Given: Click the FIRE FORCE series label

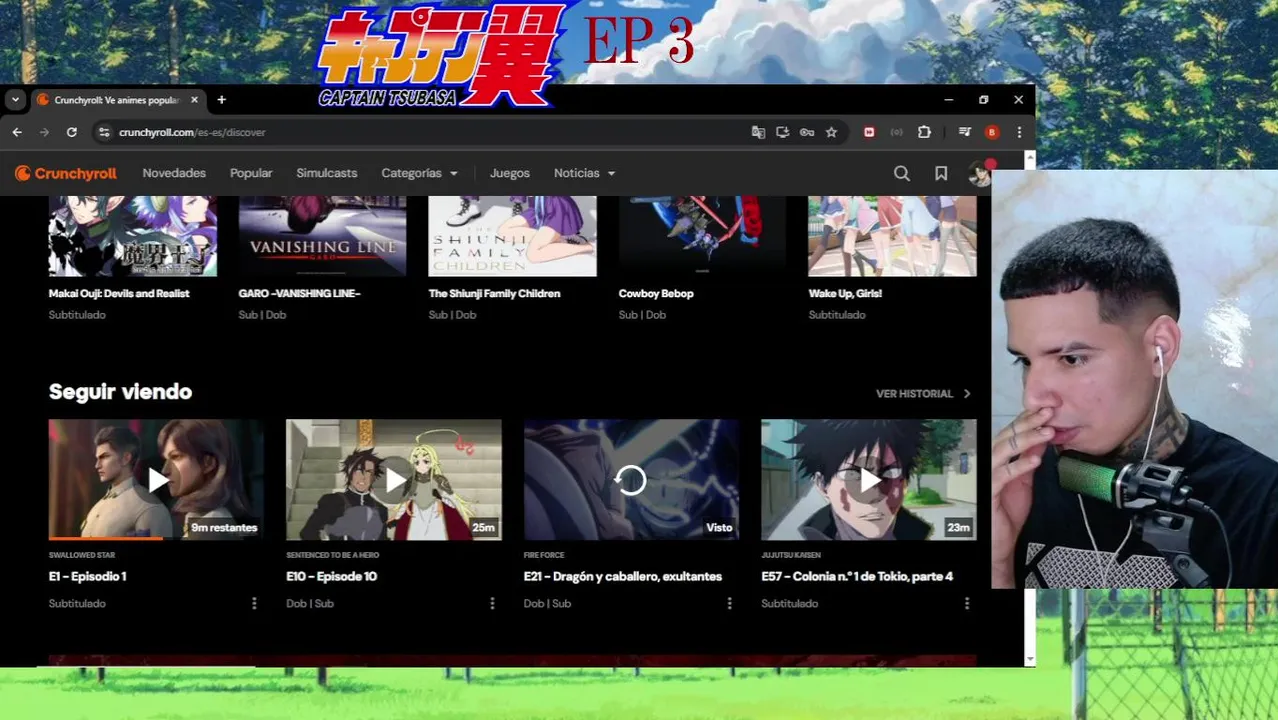Looking at the screenshot, I should [544, 555].
